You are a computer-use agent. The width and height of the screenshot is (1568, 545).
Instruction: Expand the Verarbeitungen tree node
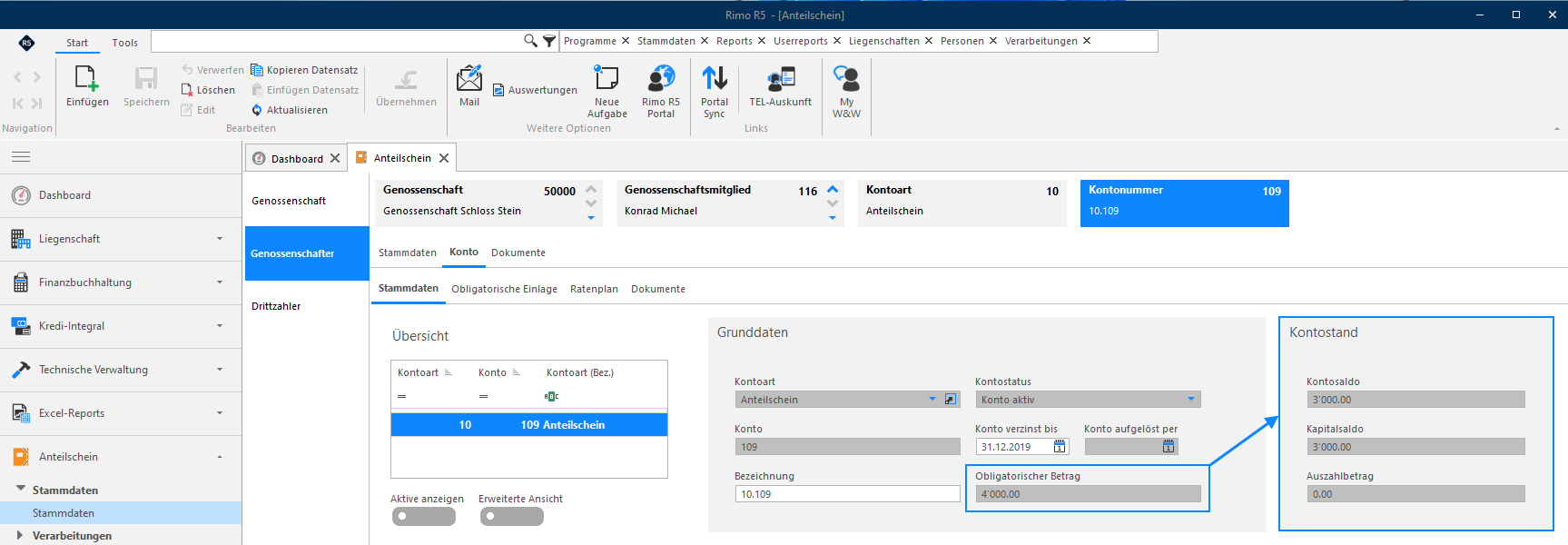click(x=20, y=535)
